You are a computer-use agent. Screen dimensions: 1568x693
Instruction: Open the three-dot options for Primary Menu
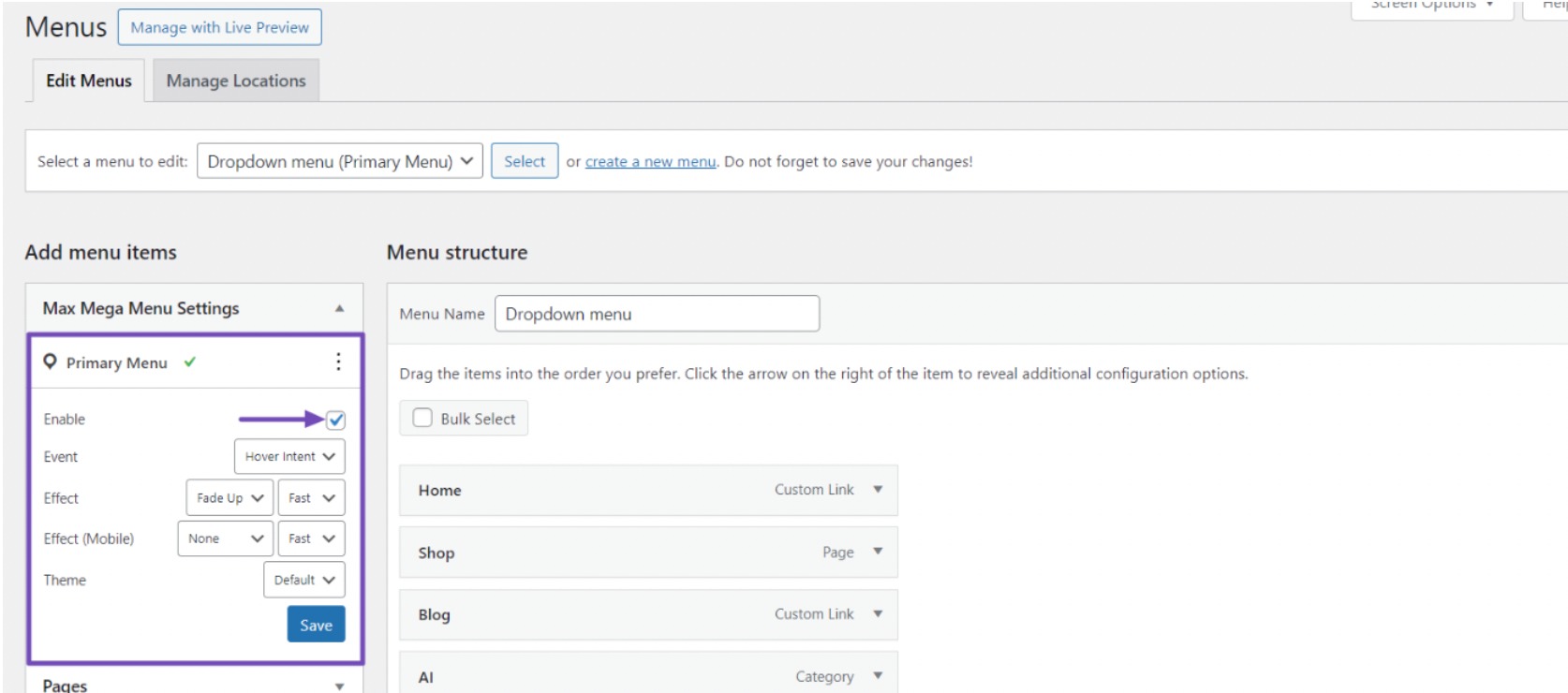click(x=338, y=361)
